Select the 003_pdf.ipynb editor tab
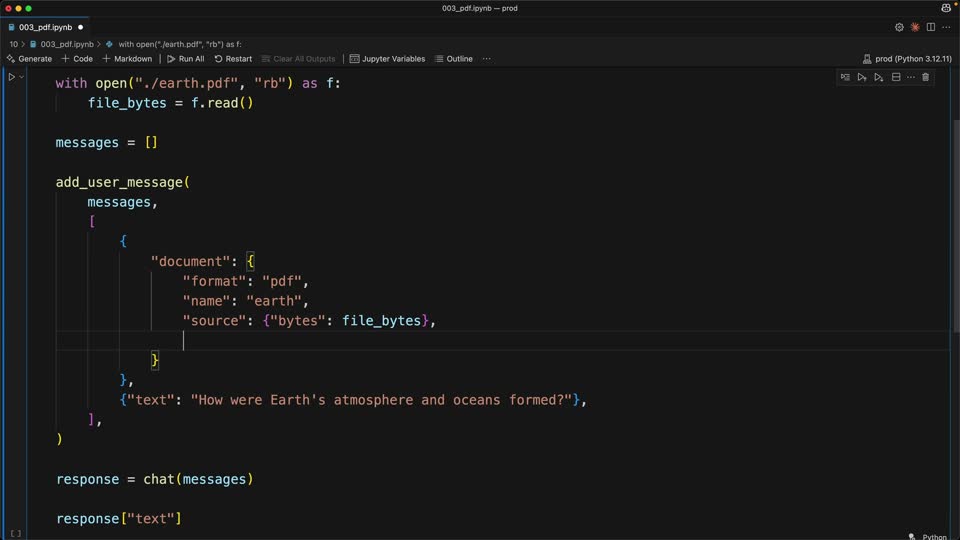This screenshot has height=540, width=960. point(45,27)
